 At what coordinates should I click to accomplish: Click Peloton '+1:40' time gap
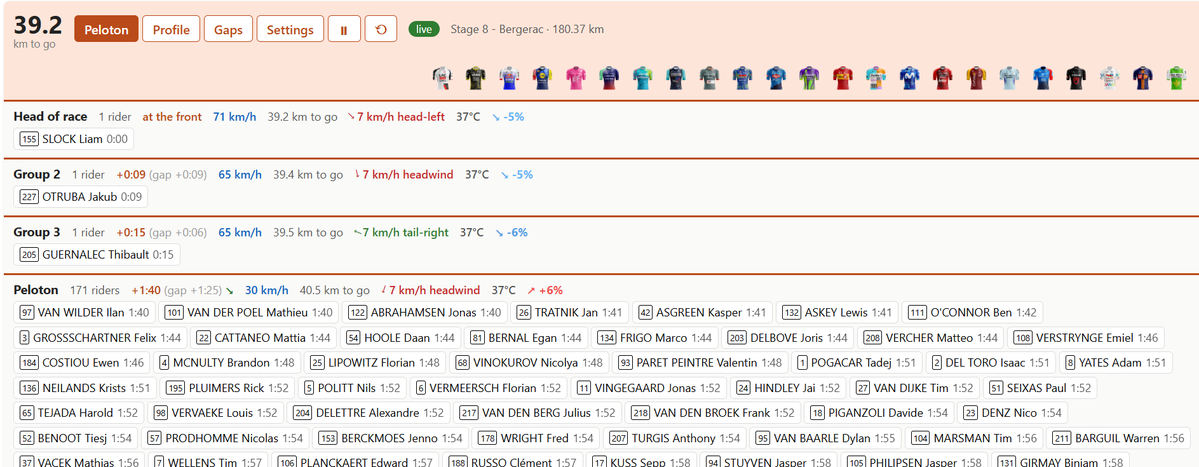(x=144, y=290)
